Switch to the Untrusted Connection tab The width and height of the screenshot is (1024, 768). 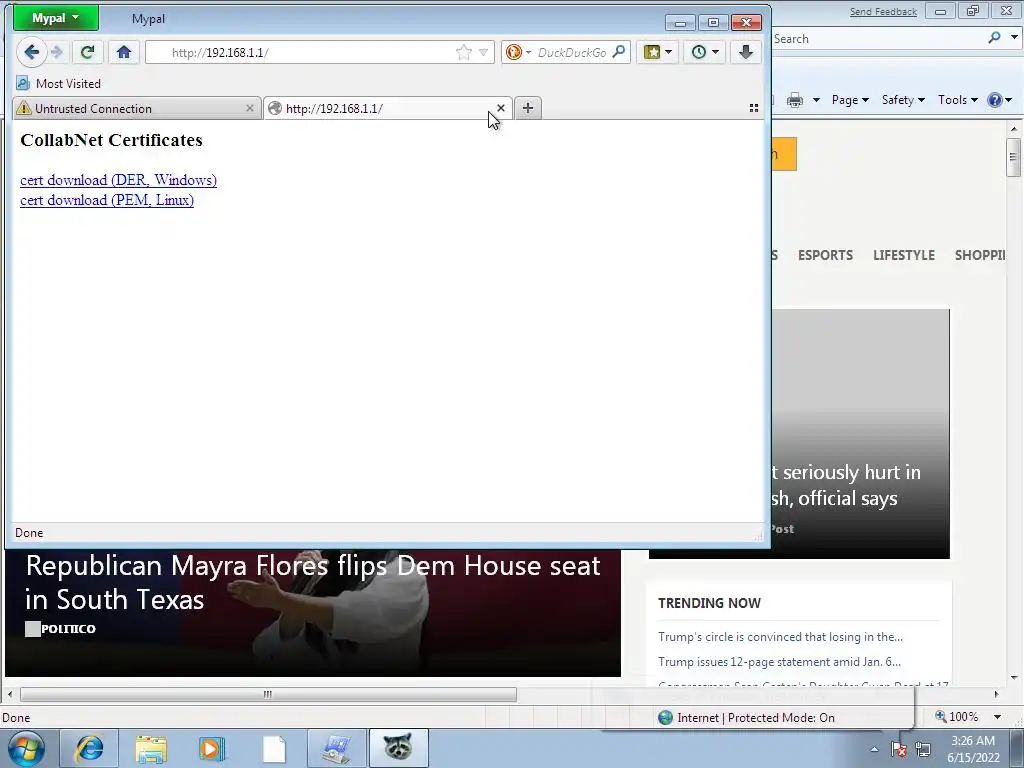pyautogui.click(x=137, y=108)
